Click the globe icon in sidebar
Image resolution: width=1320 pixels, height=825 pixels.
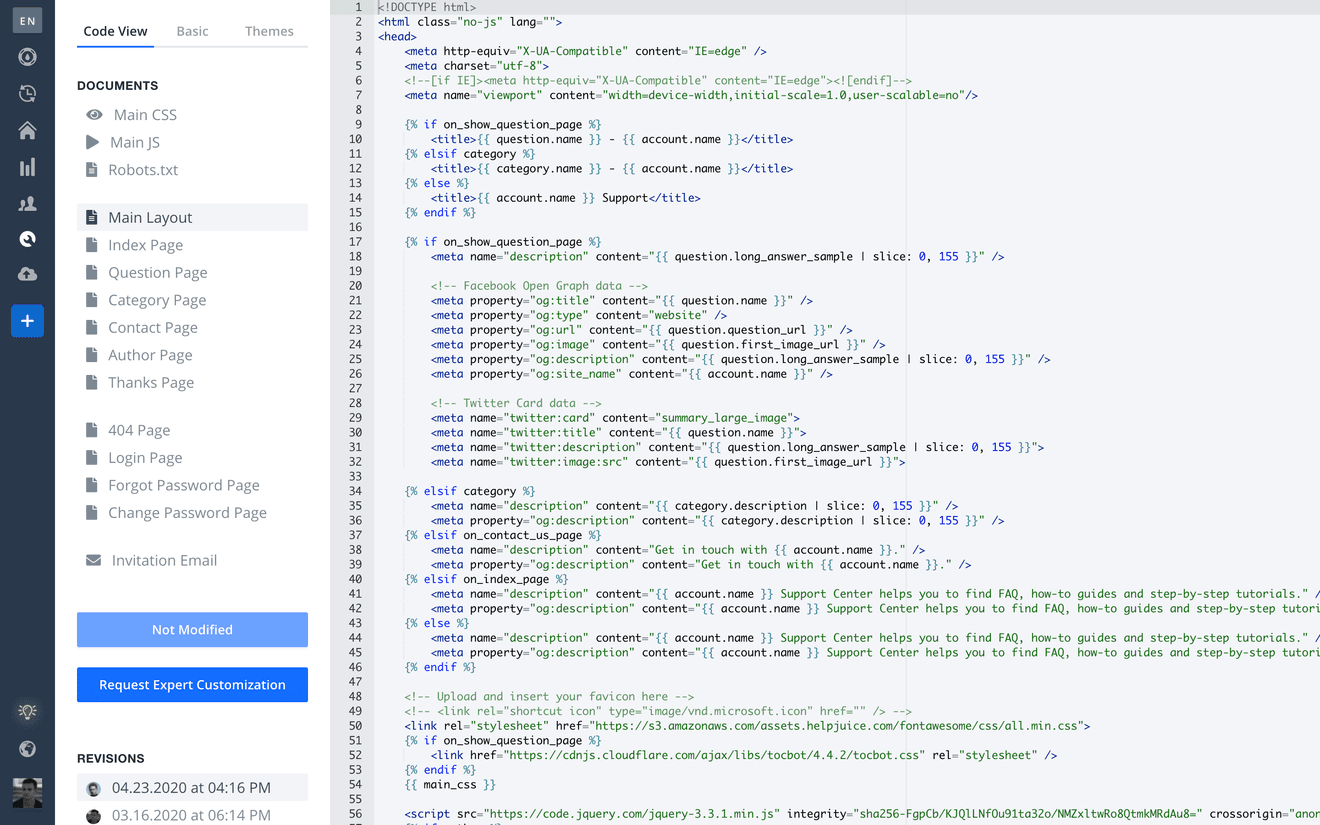coord(27,749)
